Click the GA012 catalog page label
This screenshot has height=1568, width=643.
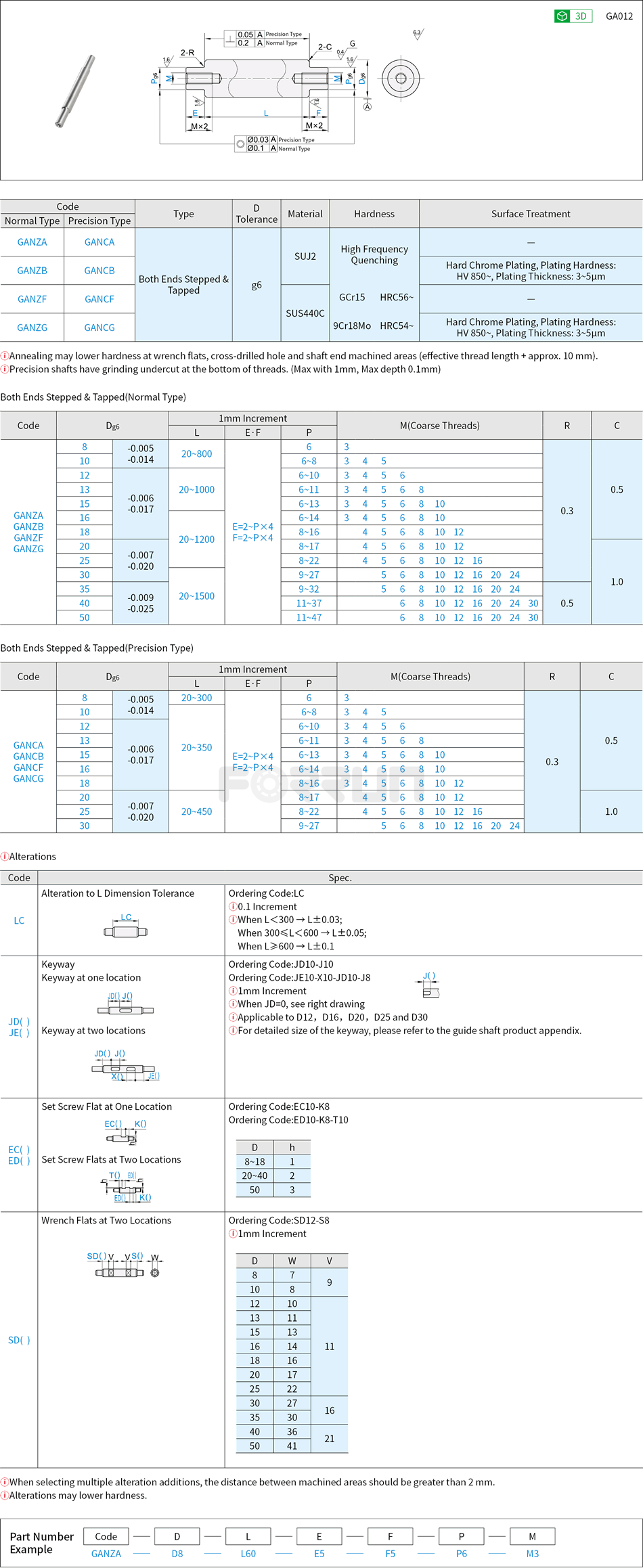(619, 16)
